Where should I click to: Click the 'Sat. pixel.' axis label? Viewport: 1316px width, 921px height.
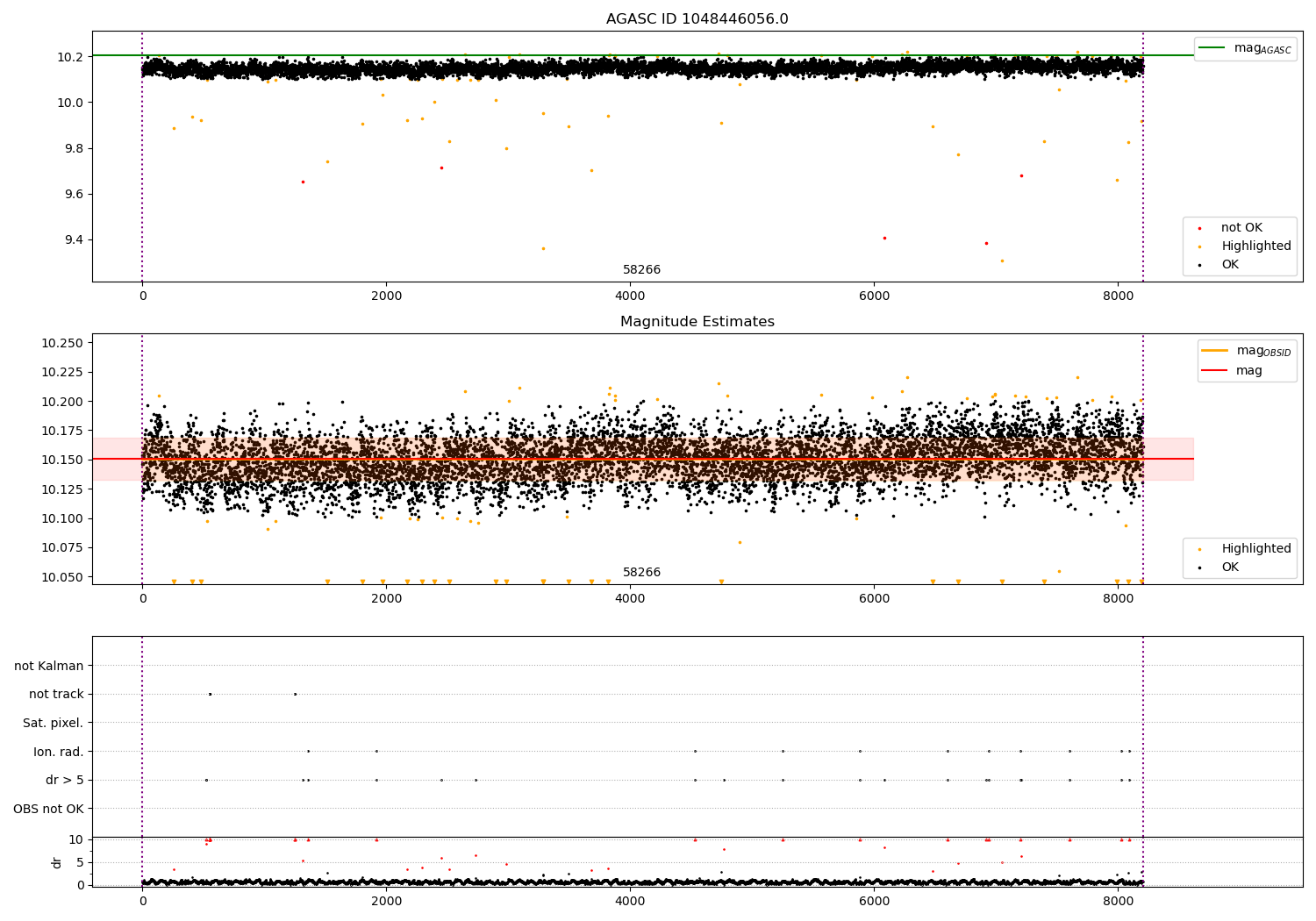point(53,724)
